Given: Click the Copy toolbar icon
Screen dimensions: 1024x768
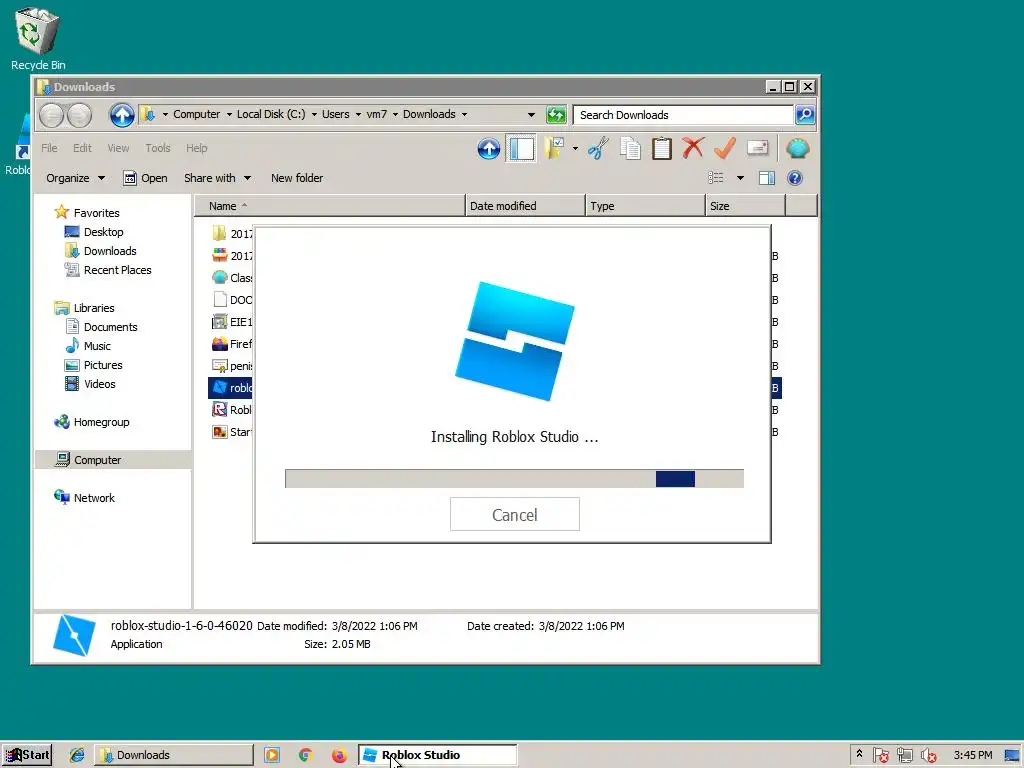Looking at the screenshot, I should coord(630,148).
